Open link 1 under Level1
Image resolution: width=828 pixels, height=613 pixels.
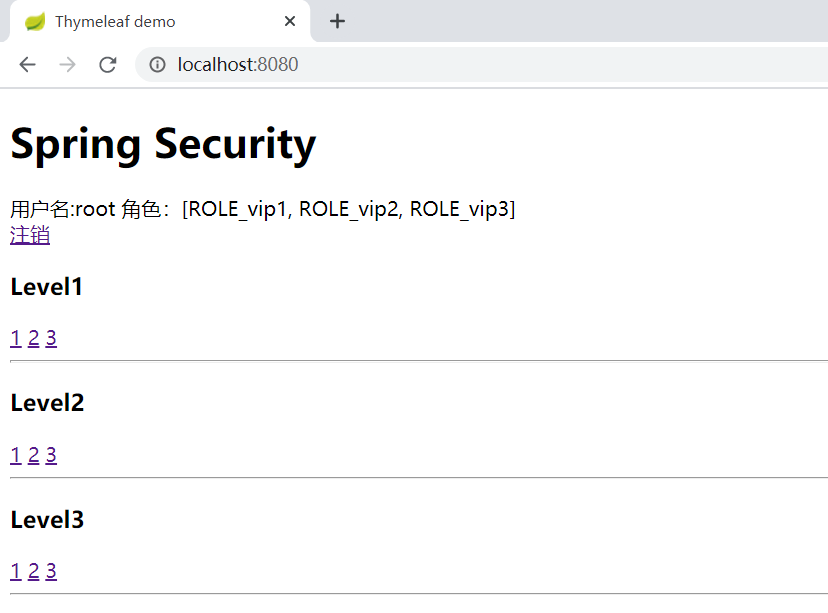[15, 338]
